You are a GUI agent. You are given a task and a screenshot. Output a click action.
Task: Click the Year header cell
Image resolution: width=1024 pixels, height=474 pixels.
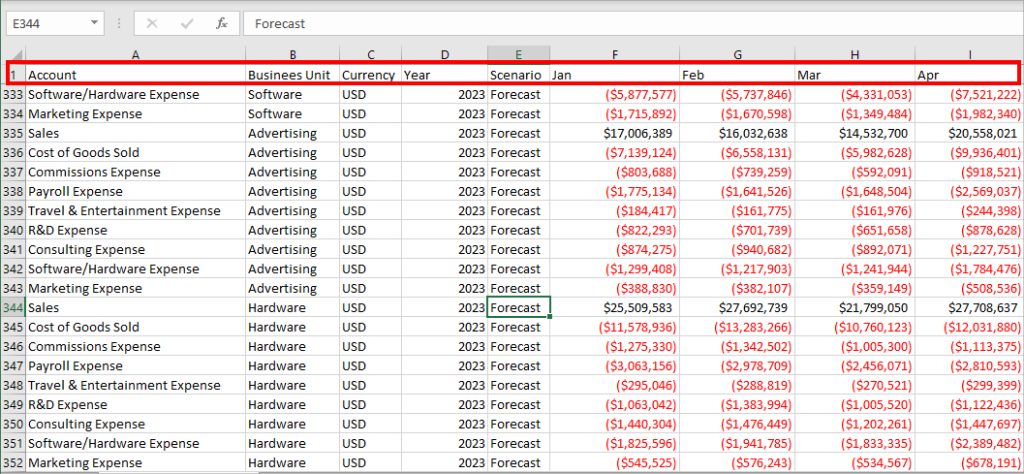(x=444, y=75)
